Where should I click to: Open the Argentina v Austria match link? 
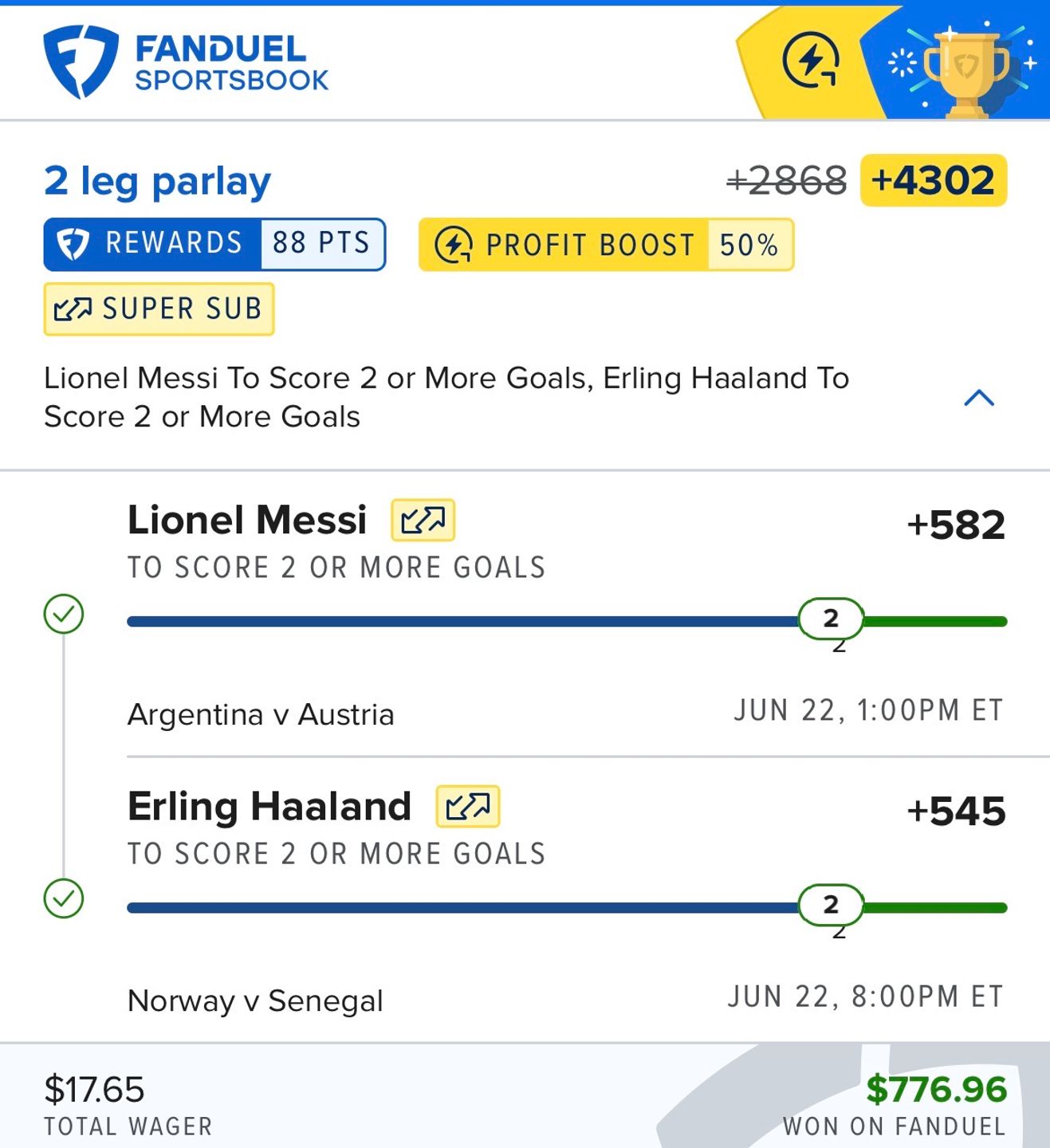pos(261,714)
